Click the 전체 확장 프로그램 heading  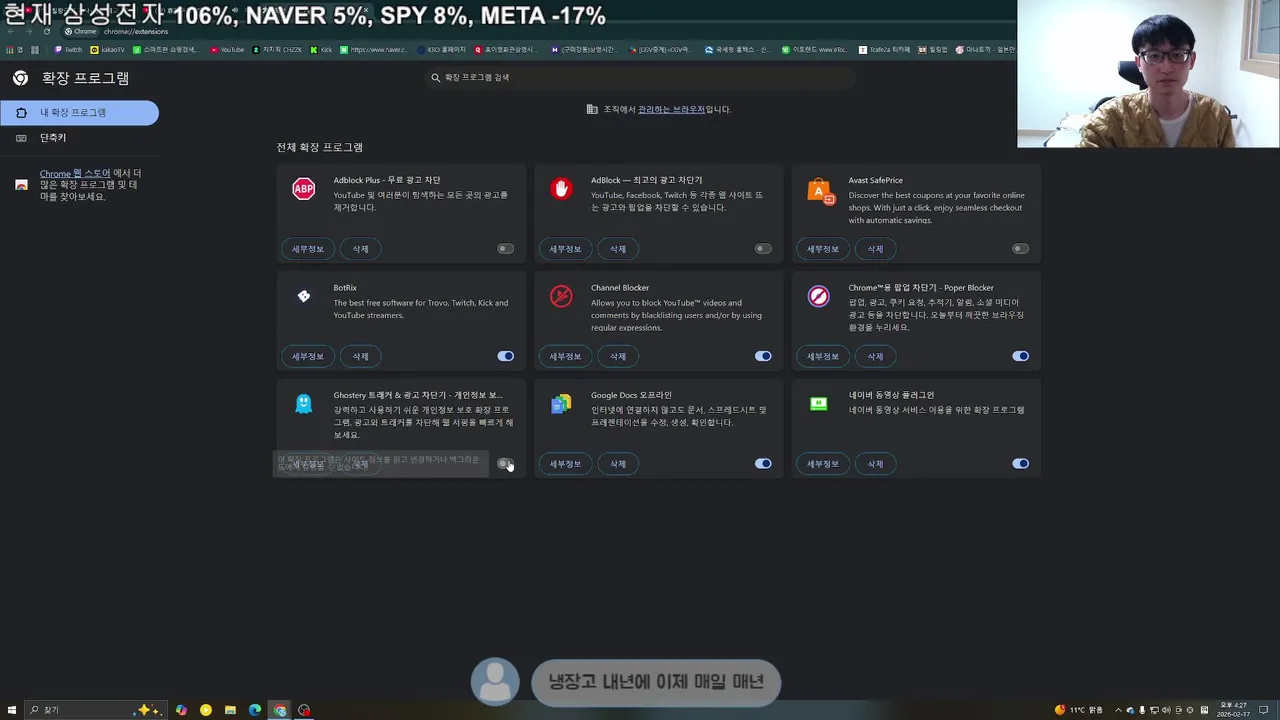click(320, 147)
